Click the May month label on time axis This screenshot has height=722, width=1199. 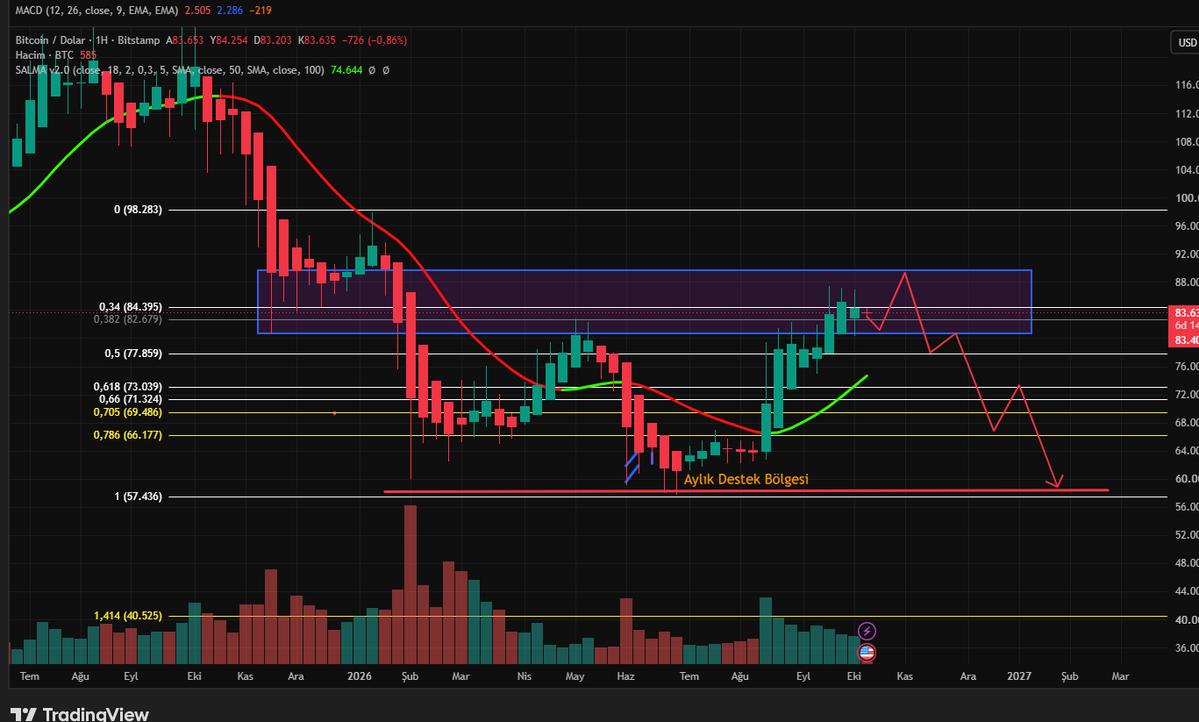click(x=575, y=676)
